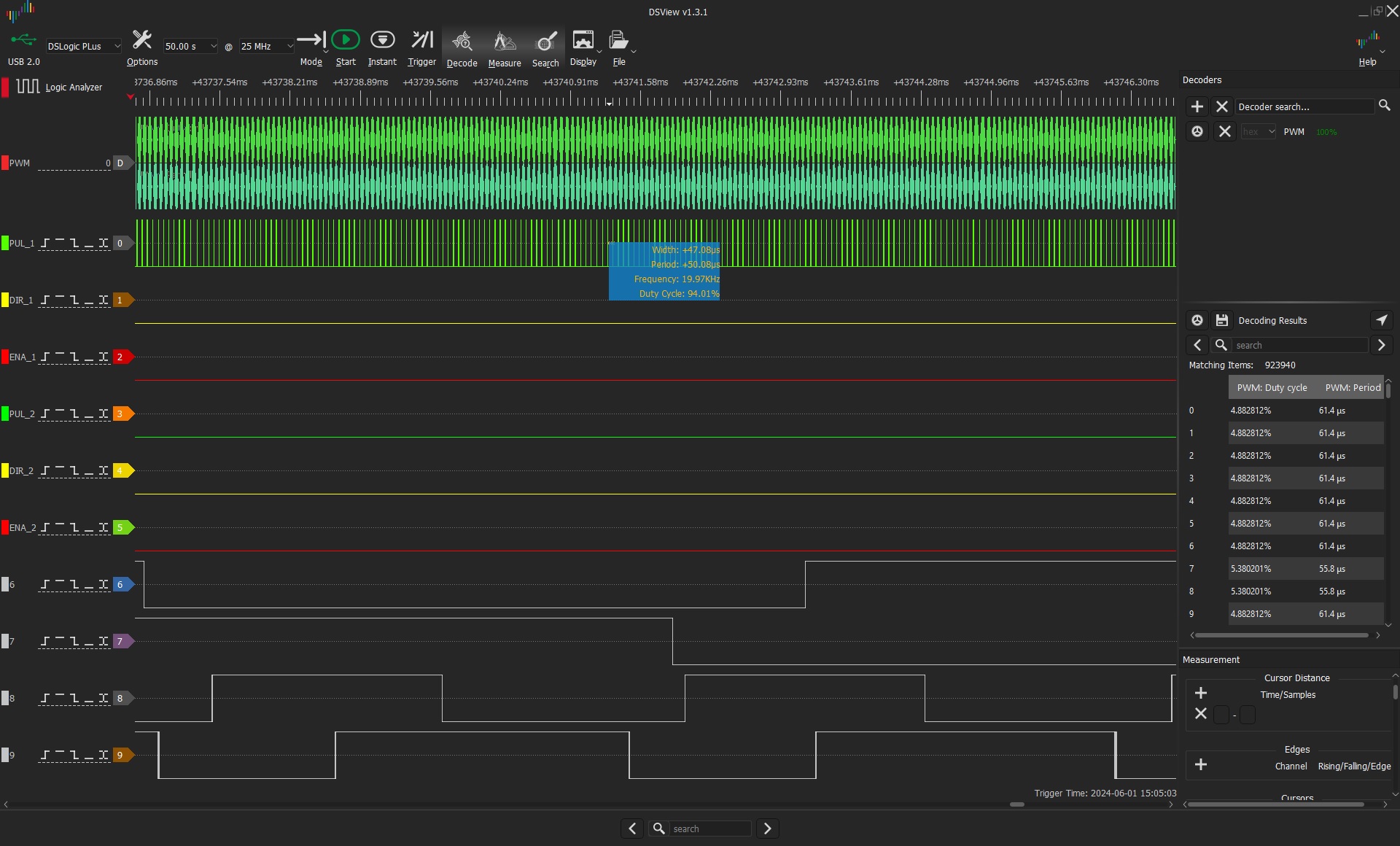Select decoding row 0 period 61.4 µs

[1331, 411]
